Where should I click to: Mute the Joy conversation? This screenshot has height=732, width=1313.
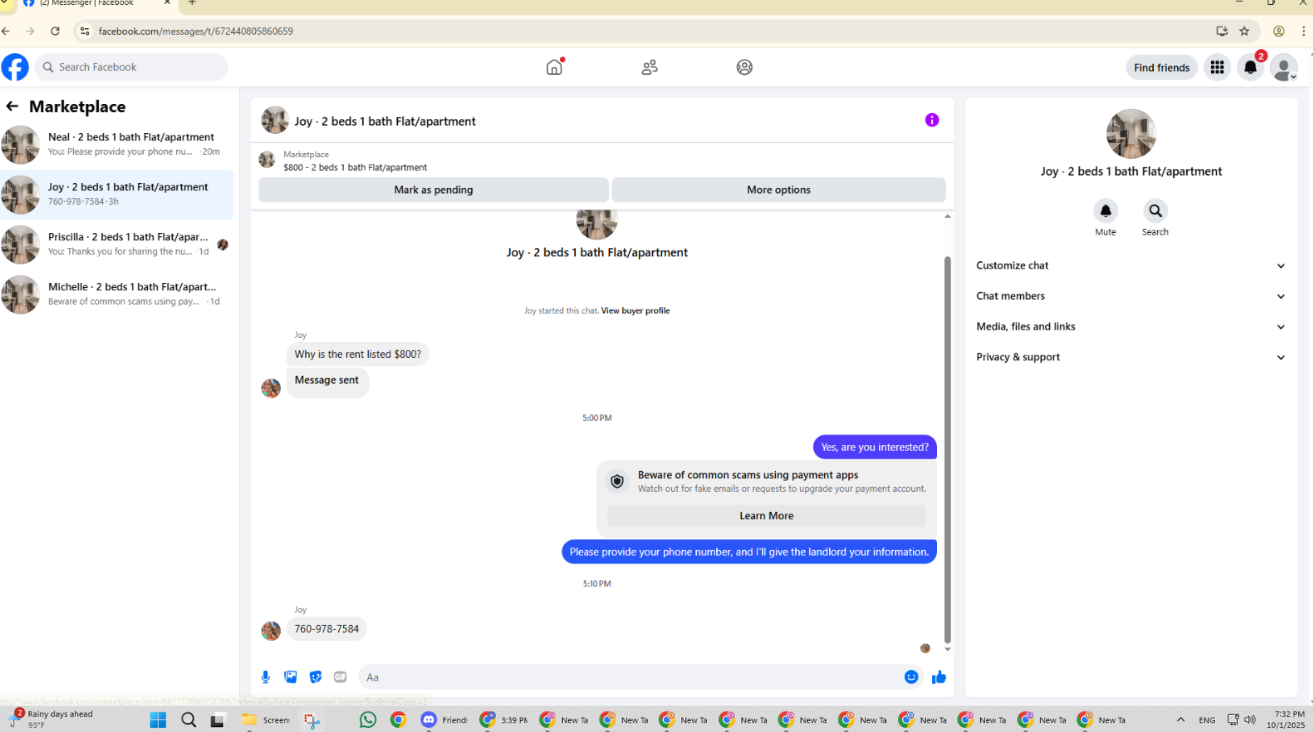pos(1105,211)
